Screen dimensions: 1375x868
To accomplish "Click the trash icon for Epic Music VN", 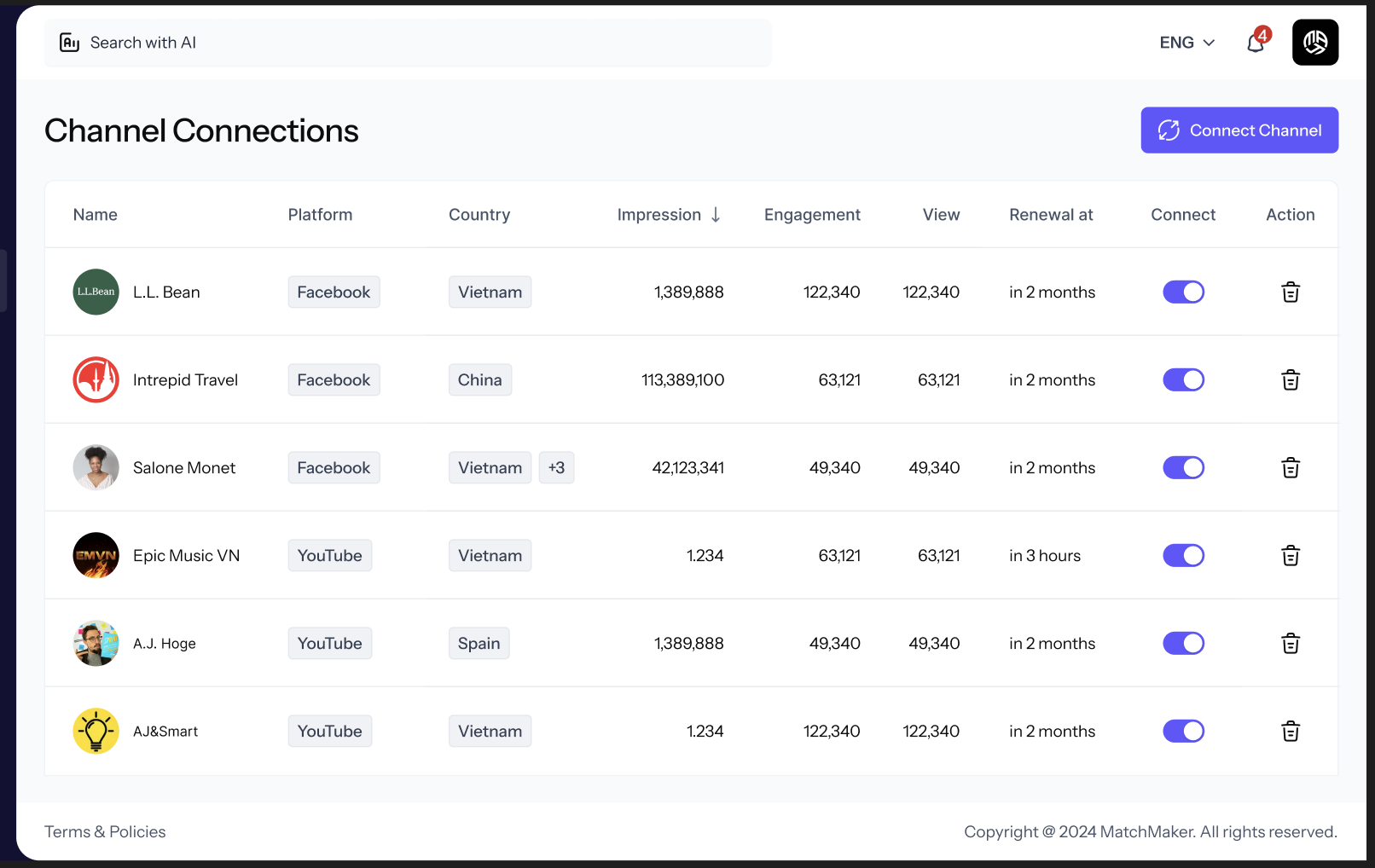I will pyautogui.click(x=1291, y=556).
